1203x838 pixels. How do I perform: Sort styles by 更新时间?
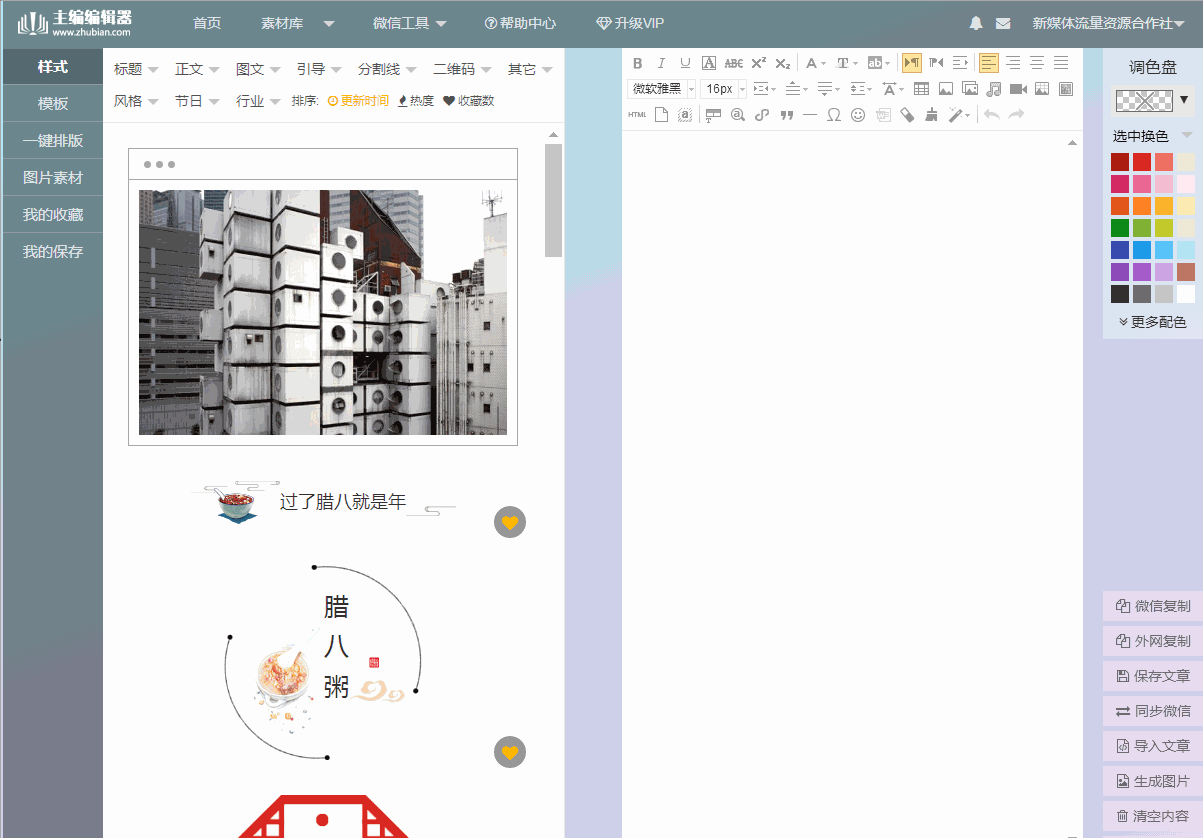coord(358,101)
